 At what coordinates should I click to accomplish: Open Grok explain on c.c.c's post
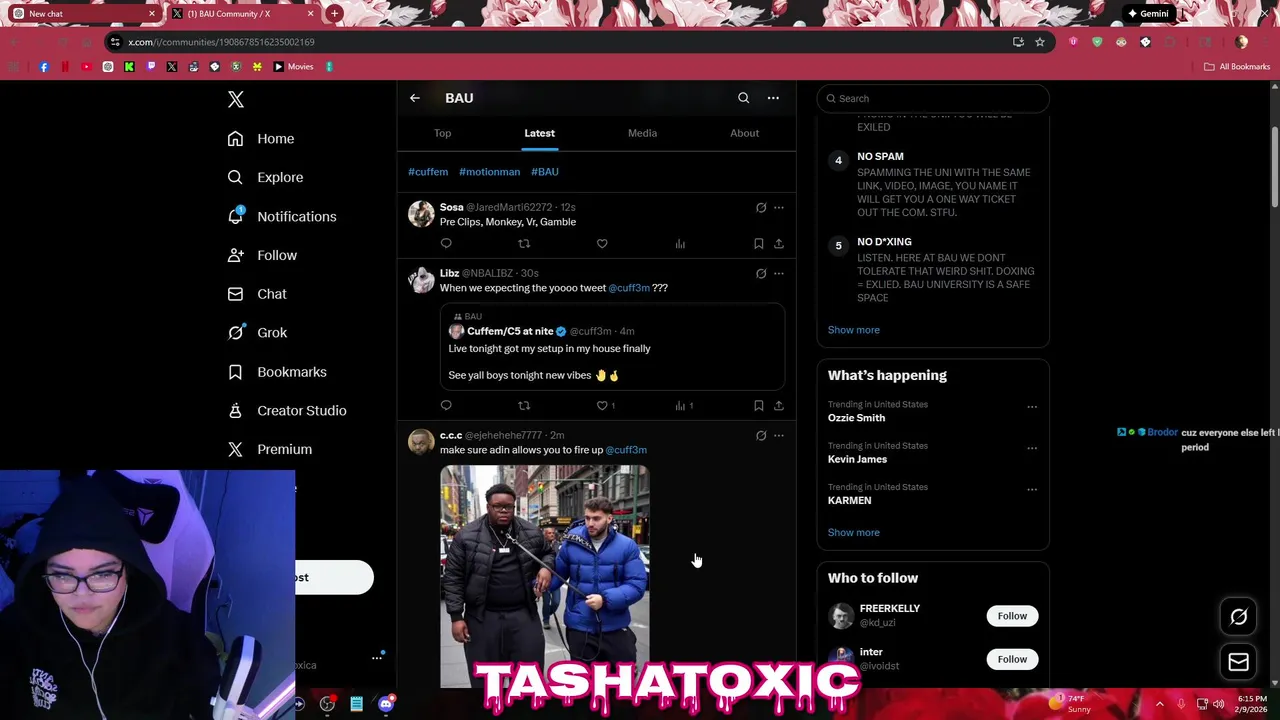(x=761, y=435)
